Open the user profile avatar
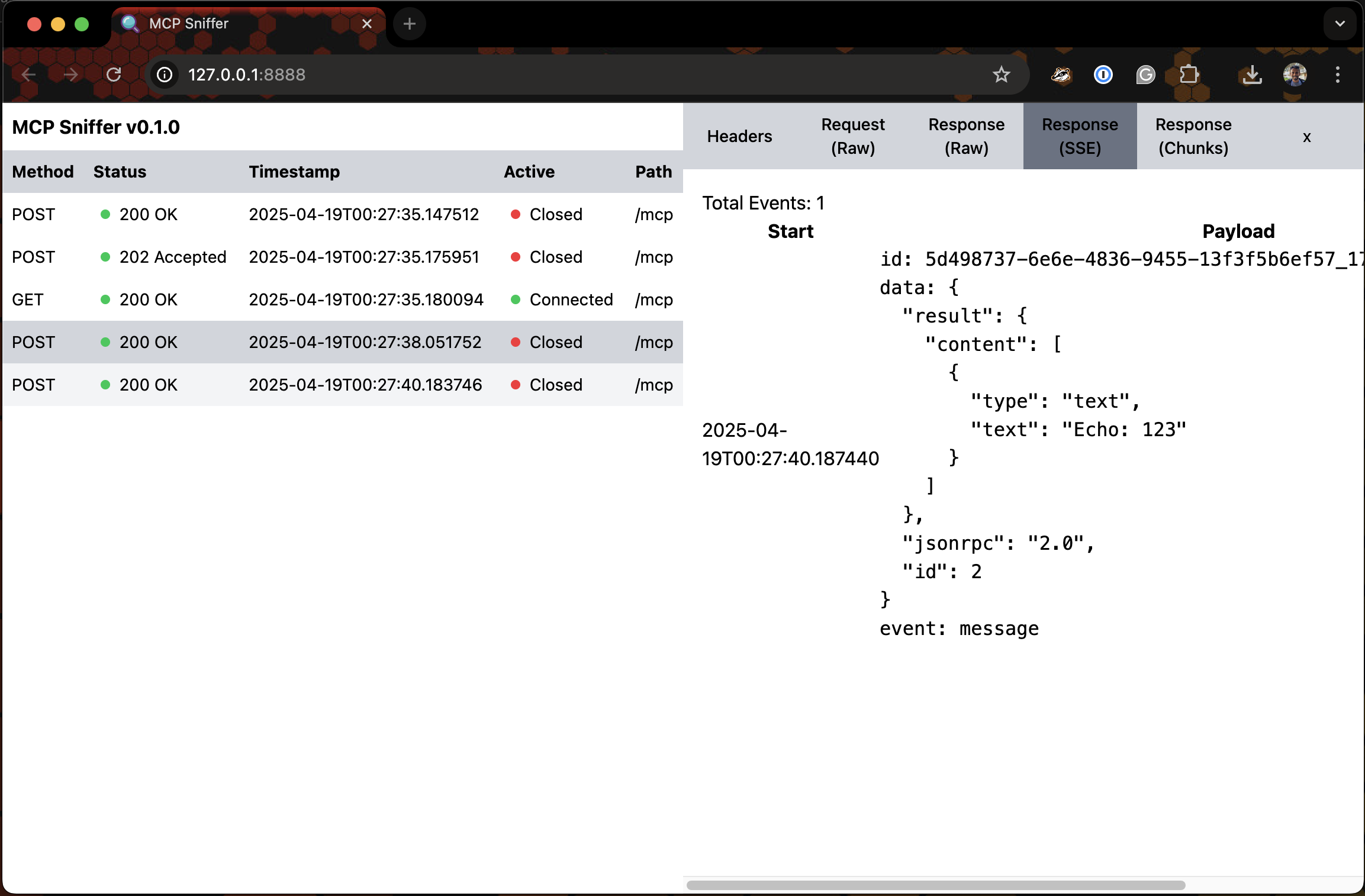Viewport: 1365px width, 896px height. click(1295, 75)
